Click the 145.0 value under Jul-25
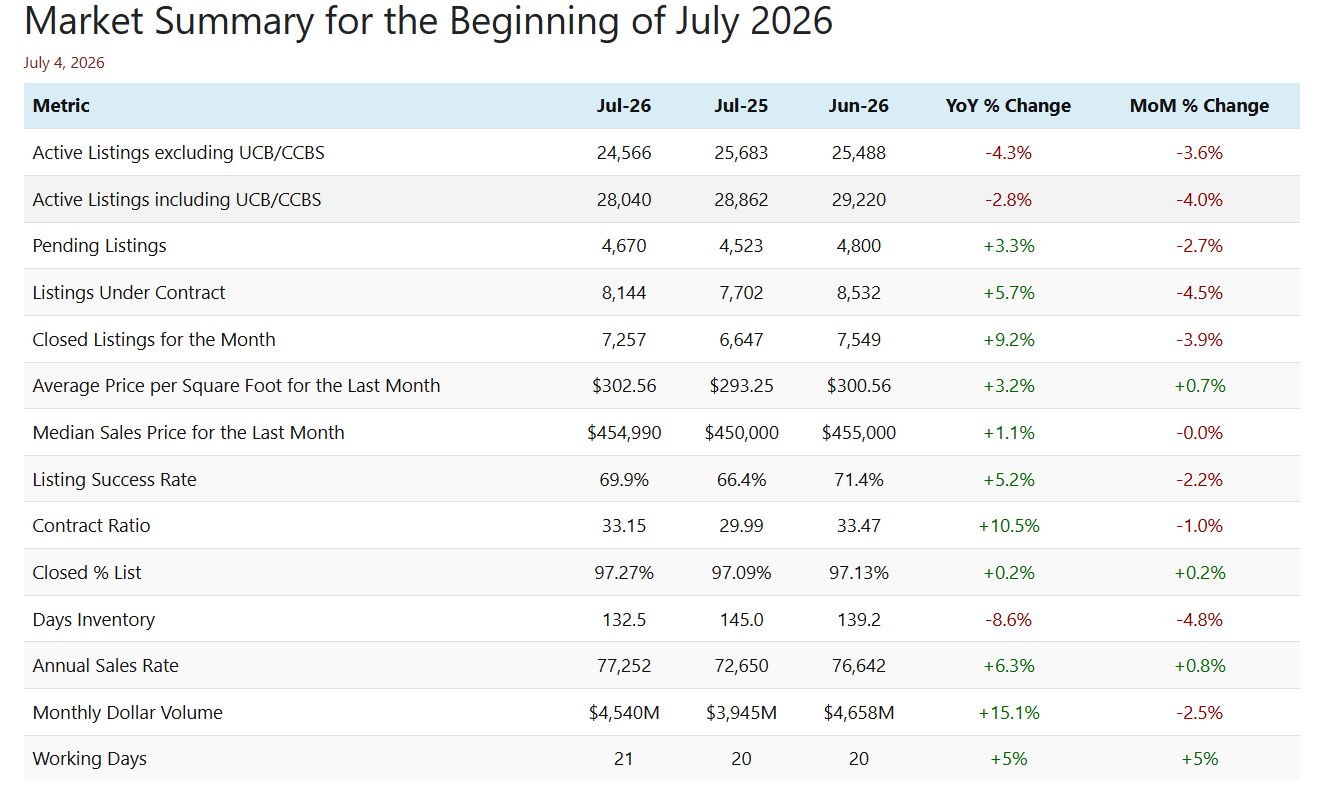 [x=742, y=620]
